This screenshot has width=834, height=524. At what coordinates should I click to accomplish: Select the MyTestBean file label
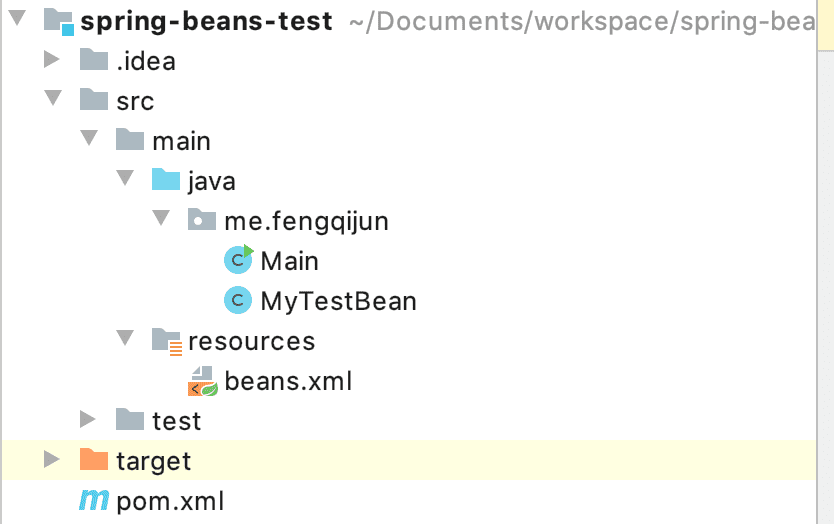coord(338,301)
